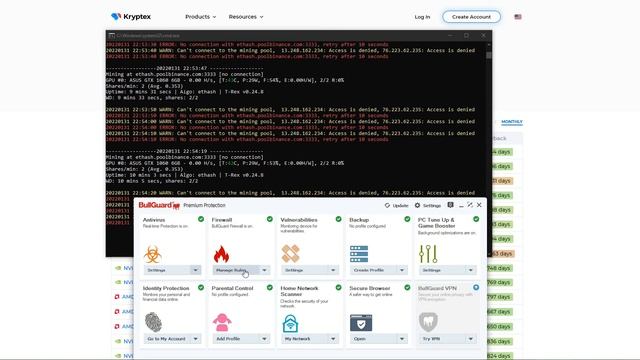Click the Try VPN button
Image resolution: width=640 pixels, height=360 pixels.
pyautogui.click(x=442, y=339)
